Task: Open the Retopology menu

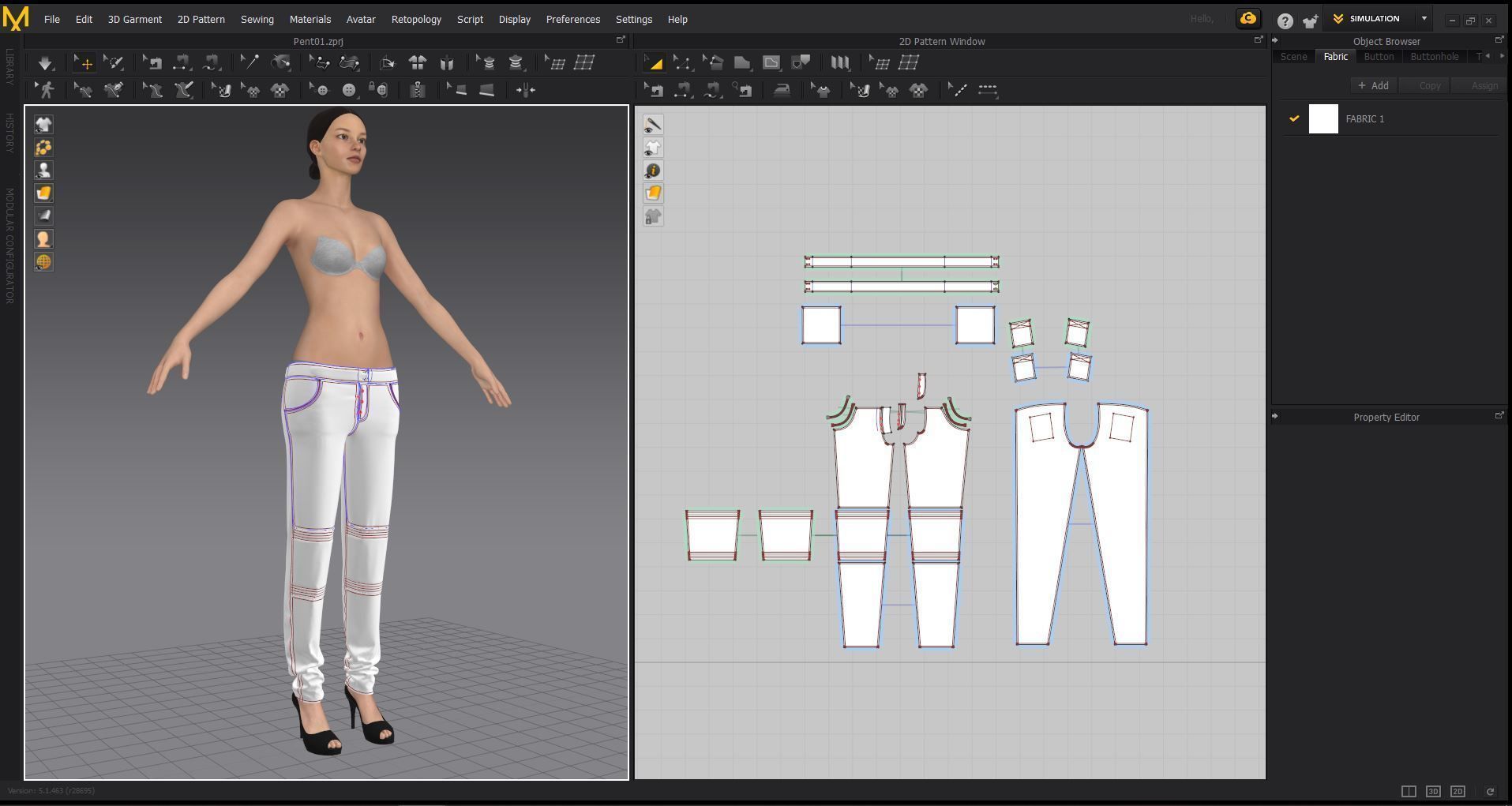Action: [x=416, y=19]
